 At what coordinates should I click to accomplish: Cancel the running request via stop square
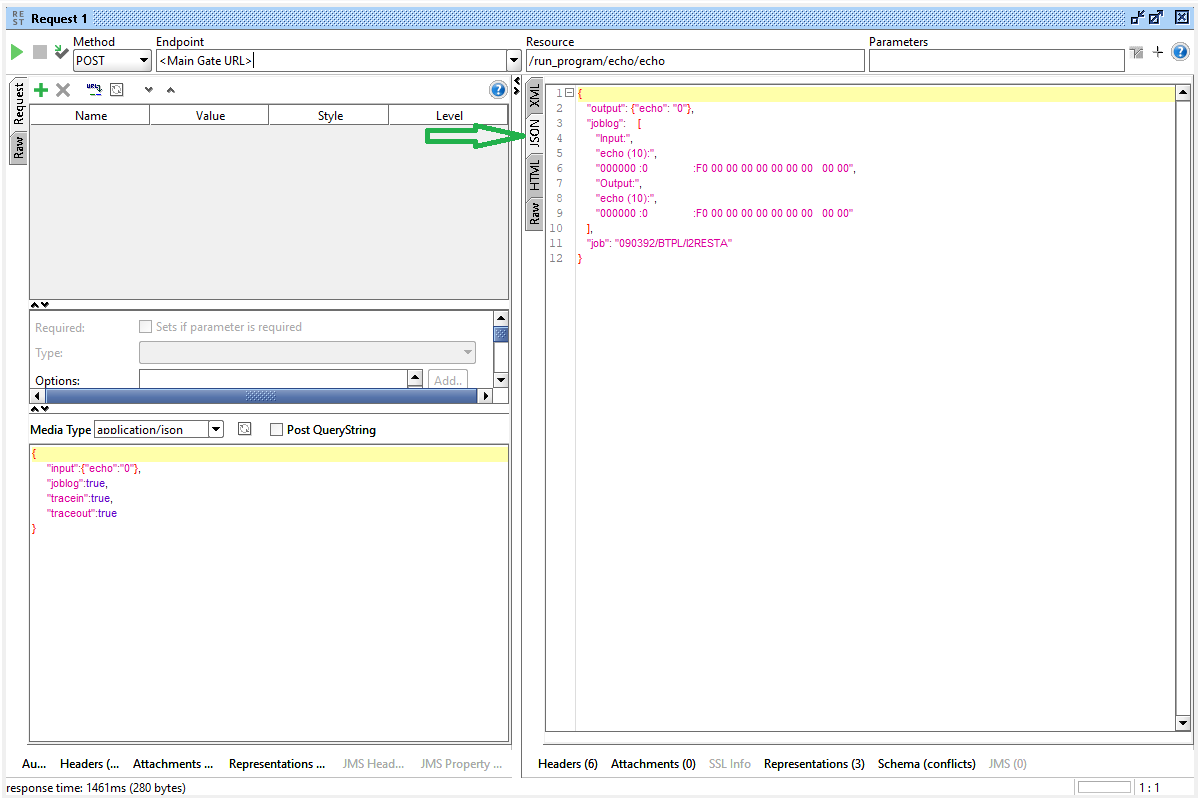coord(40,52)
